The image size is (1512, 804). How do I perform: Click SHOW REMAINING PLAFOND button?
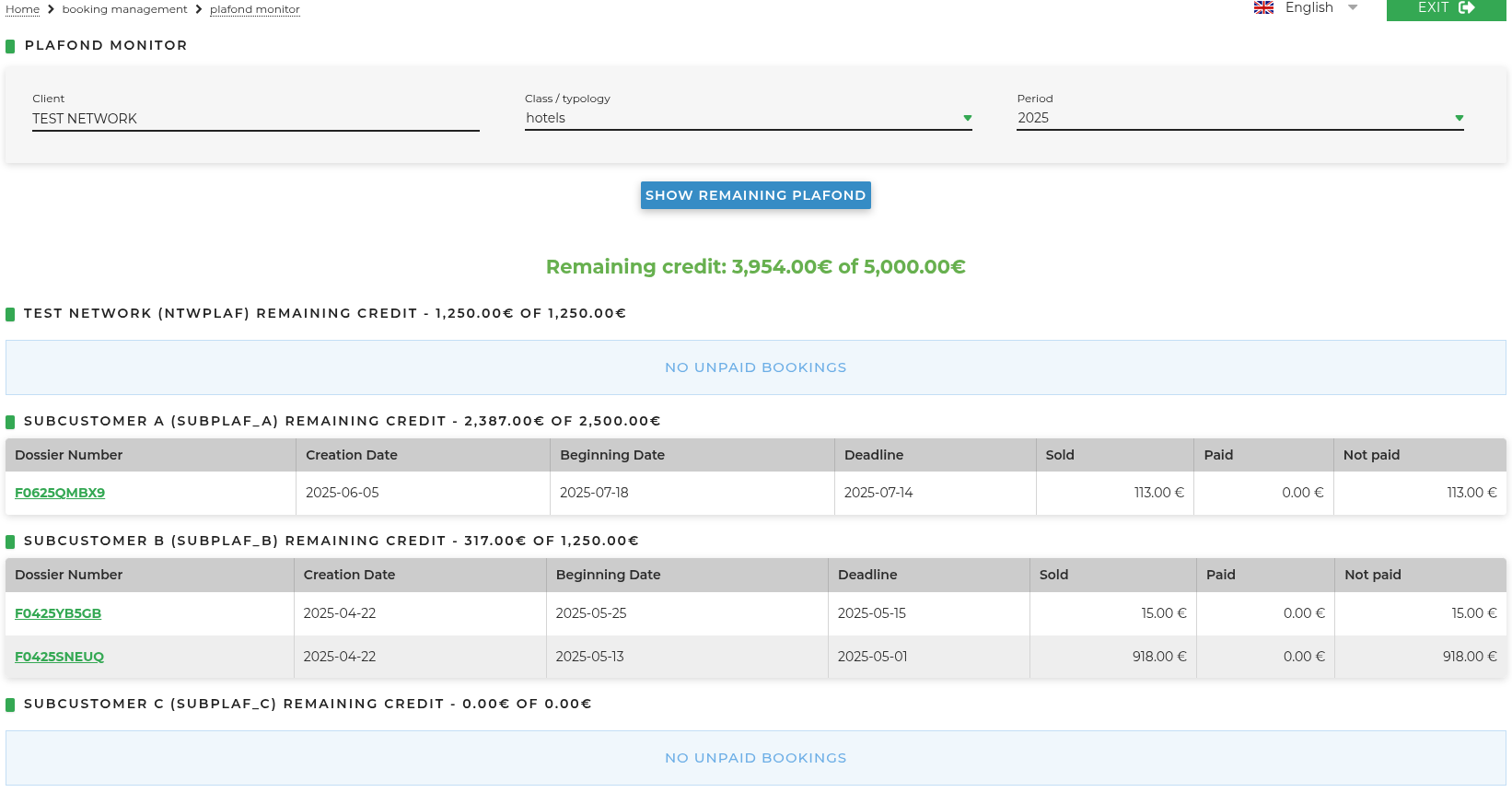click(x=756, y=195)
